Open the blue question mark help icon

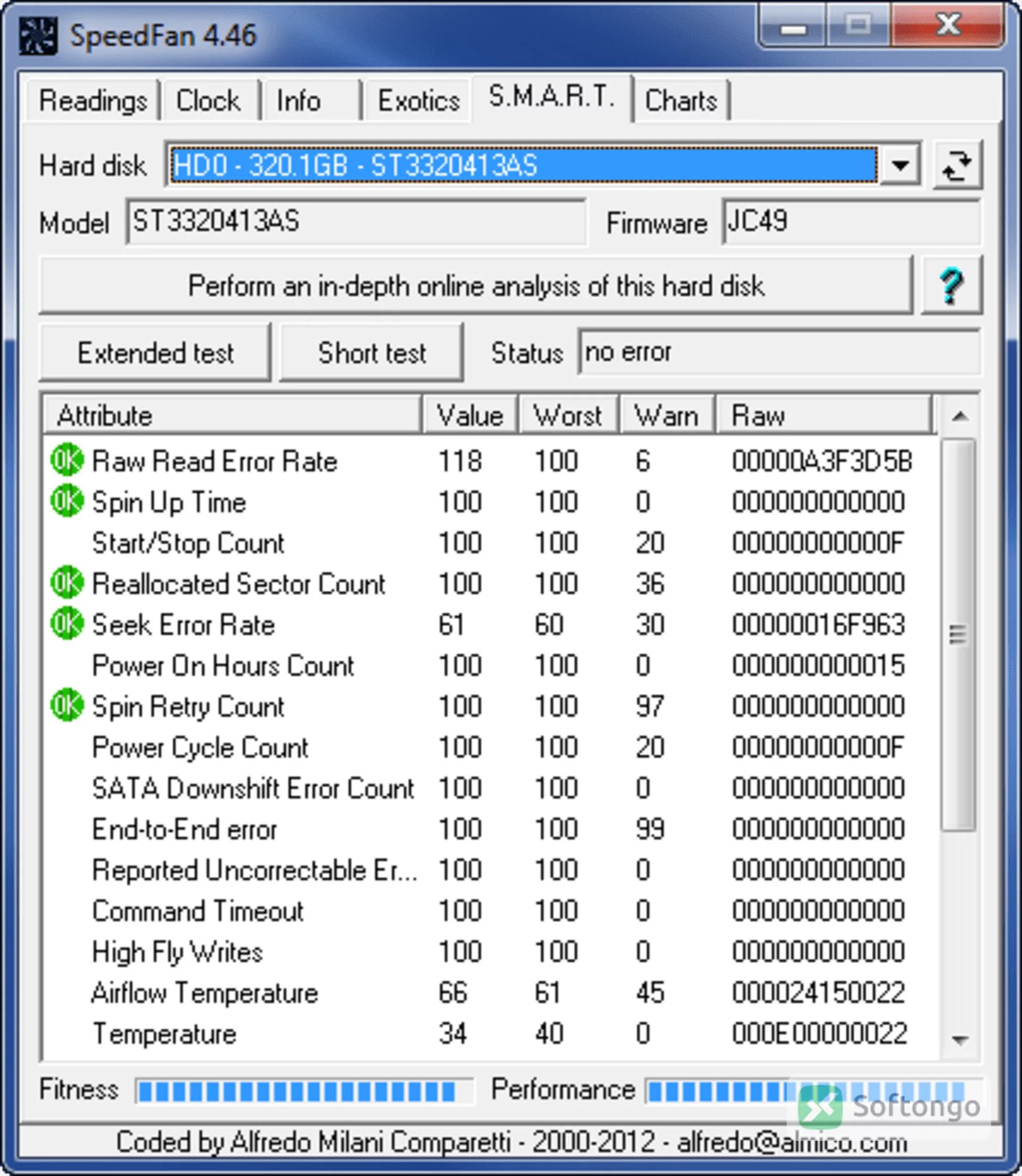(951, 285)
